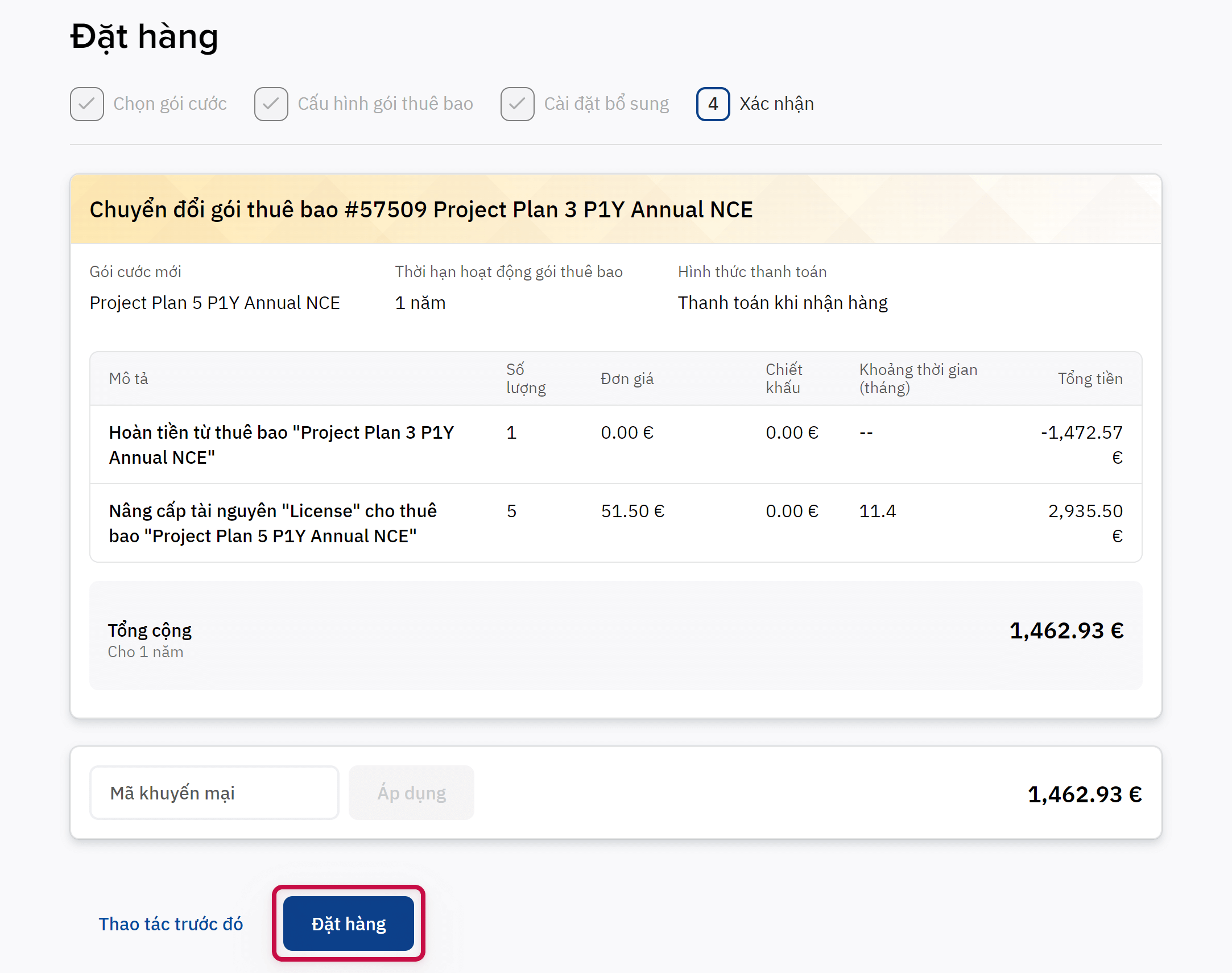Click the step 4 number badge
Image resolution: width=1232 pixels, height=973 pixels.
[712, 104]
